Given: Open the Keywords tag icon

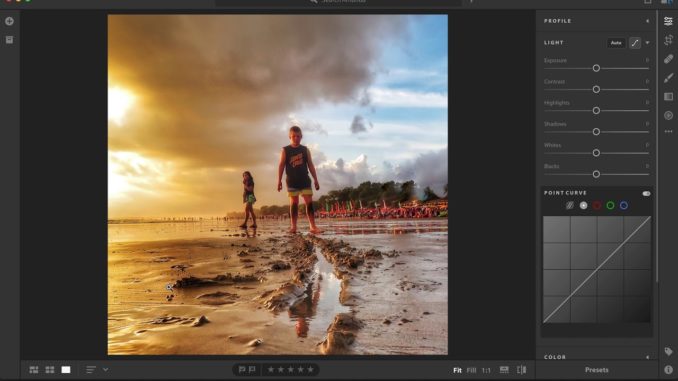Looking at the screenshot, I should tap(668, 351).
